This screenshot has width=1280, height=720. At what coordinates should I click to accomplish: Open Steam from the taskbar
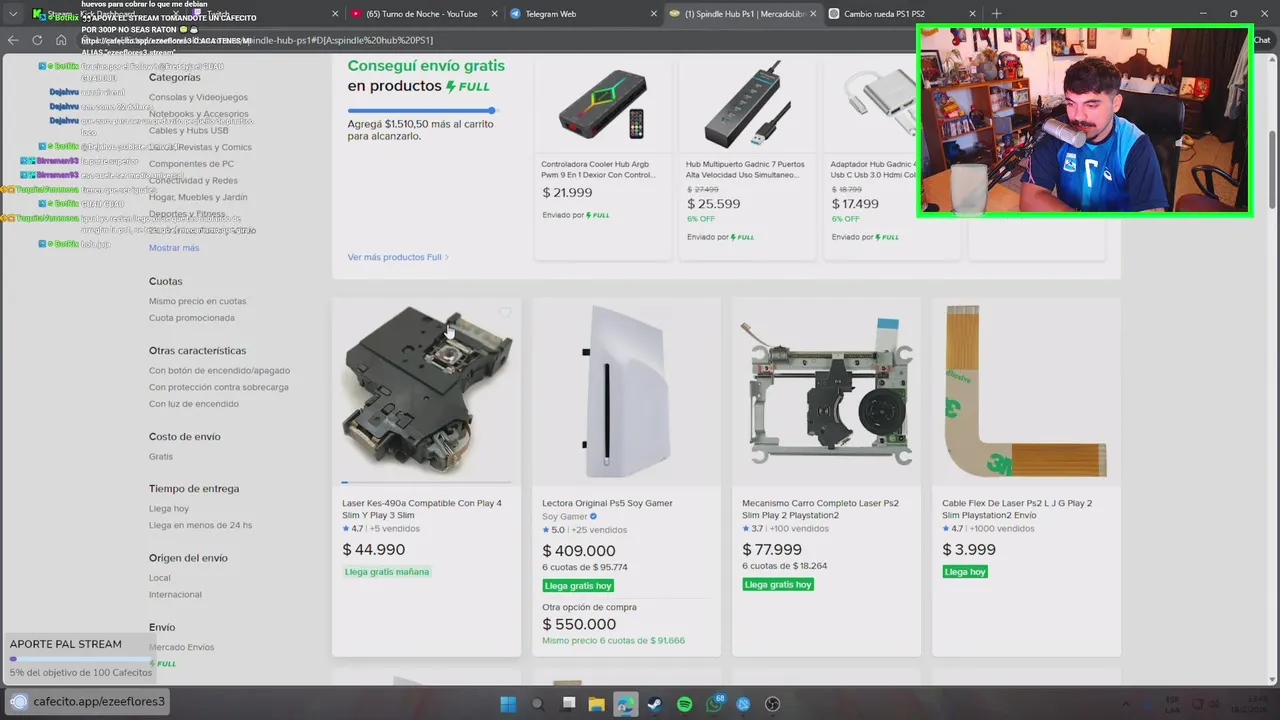655,704
